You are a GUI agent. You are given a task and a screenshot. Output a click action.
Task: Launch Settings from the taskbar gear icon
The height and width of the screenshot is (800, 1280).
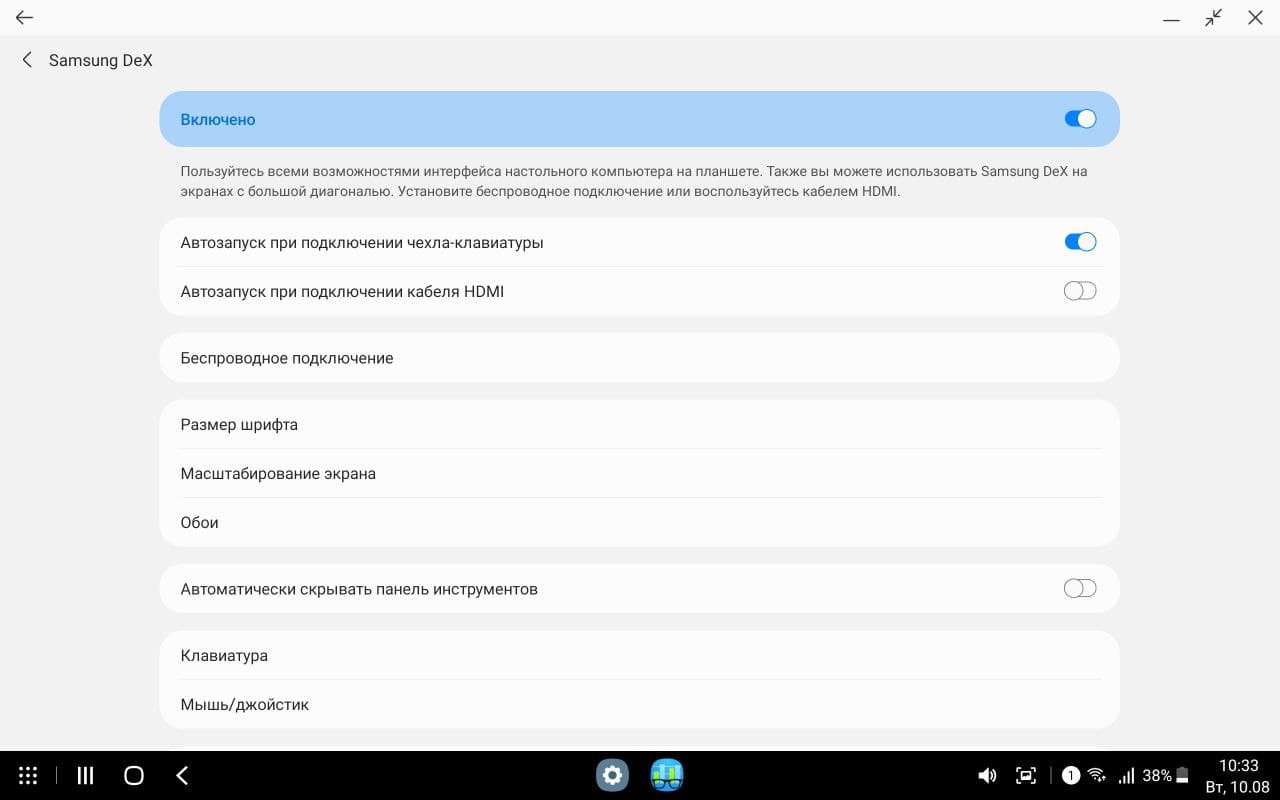click(612, 775)
